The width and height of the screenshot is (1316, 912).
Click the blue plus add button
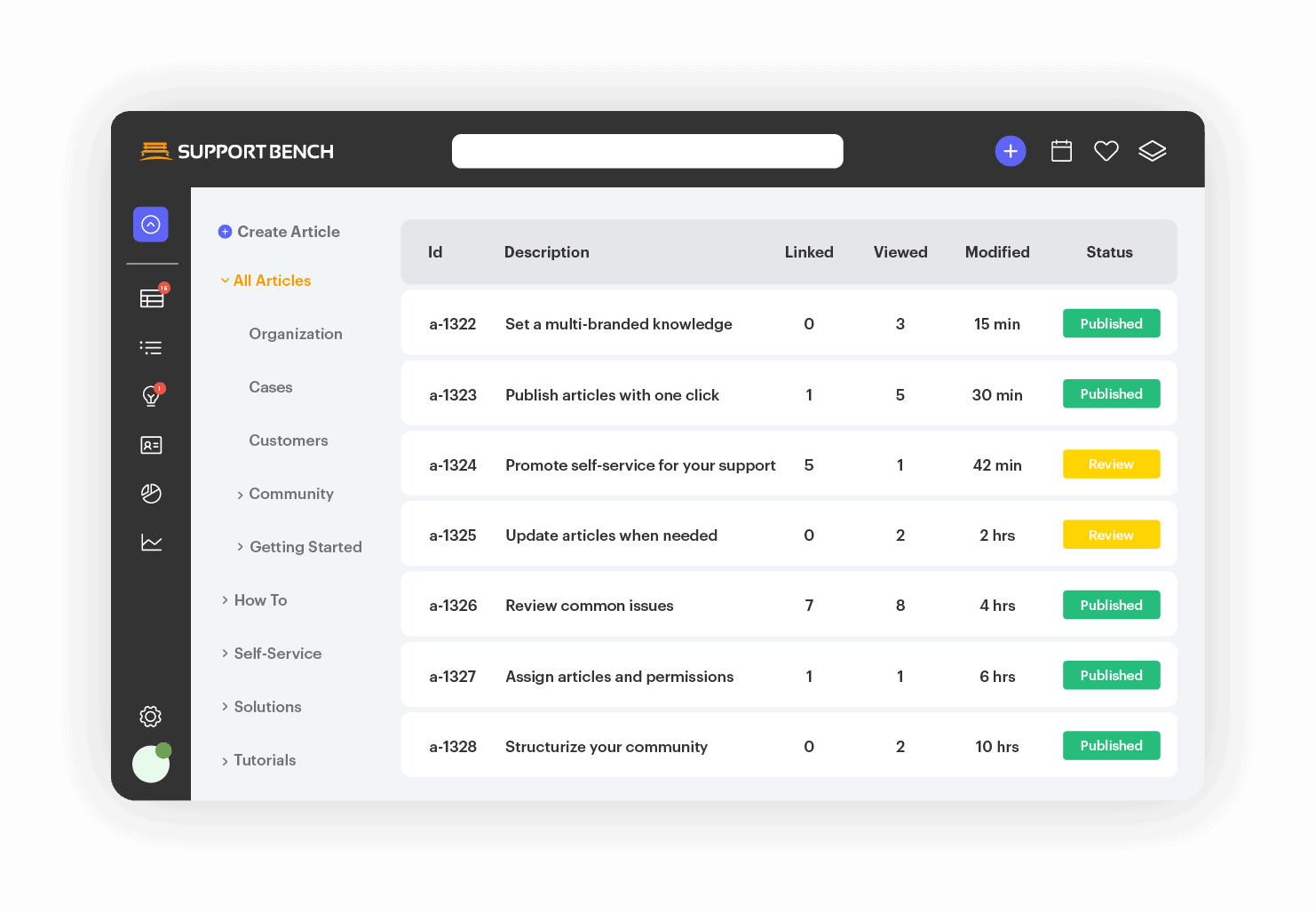click(1011, 151)
